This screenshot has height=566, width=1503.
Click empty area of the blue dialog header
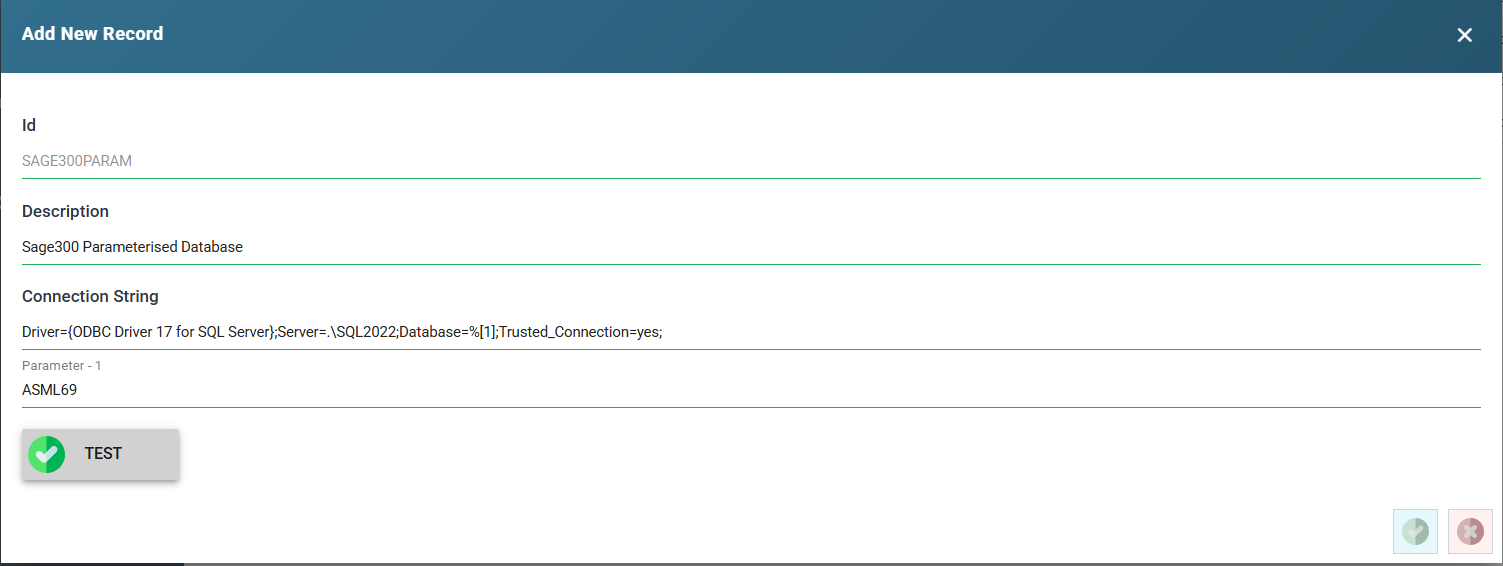[800, 35]
